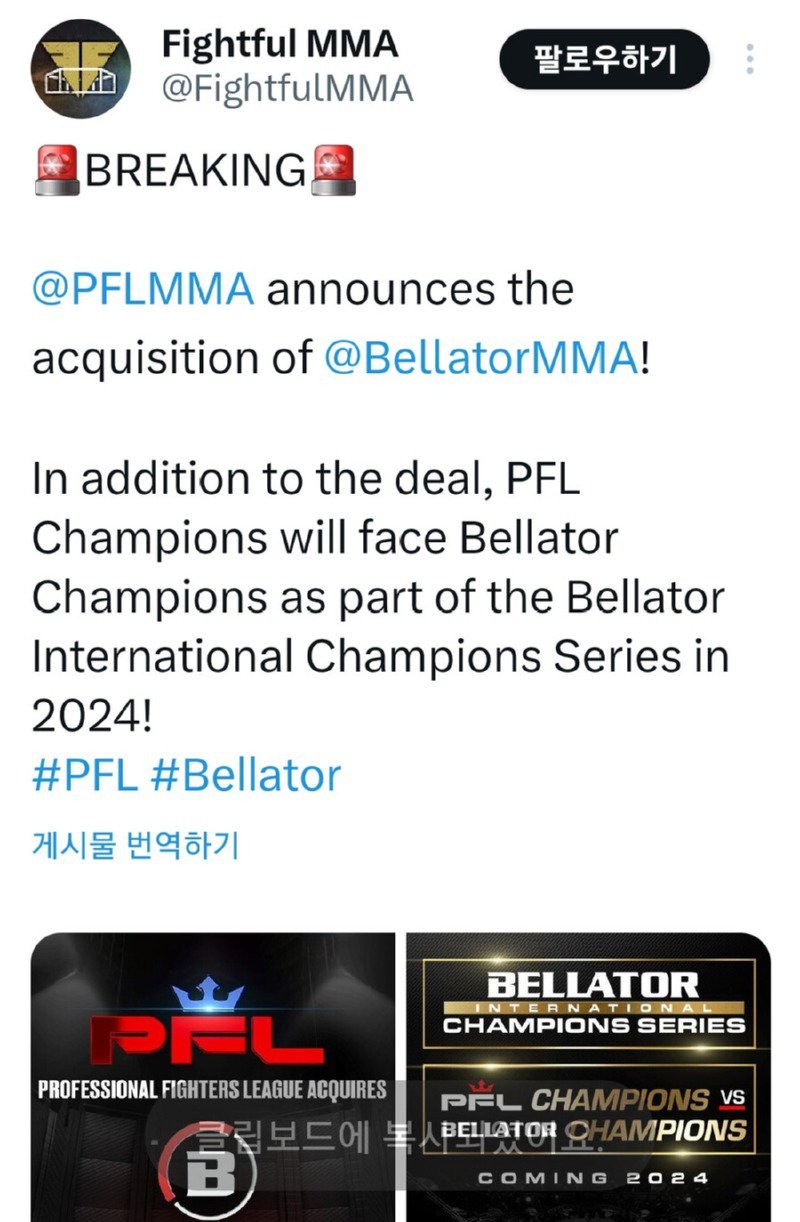Select the #PFL hashtag
The height and width of the screenshot is (1222, 800).
tap(84, 776)
